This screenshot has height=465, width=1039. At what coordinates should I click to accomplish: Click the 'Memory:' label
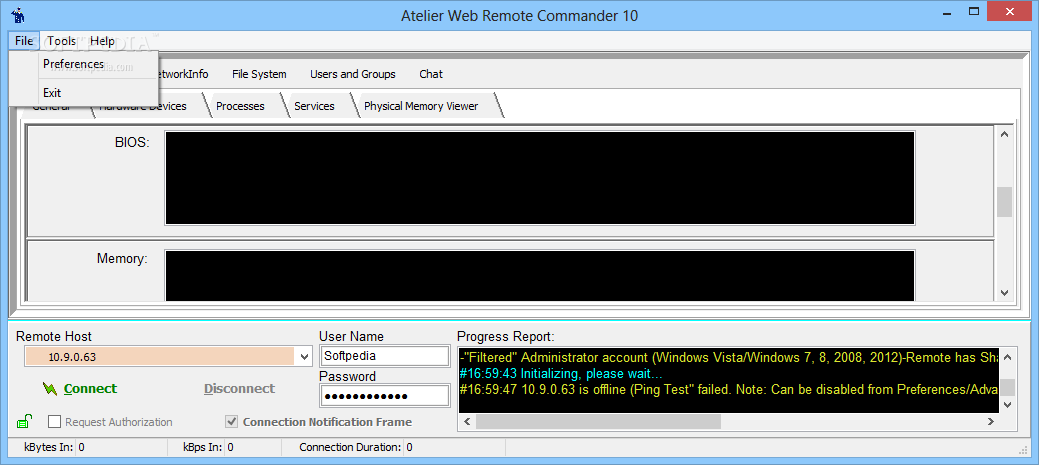(122, 258)
